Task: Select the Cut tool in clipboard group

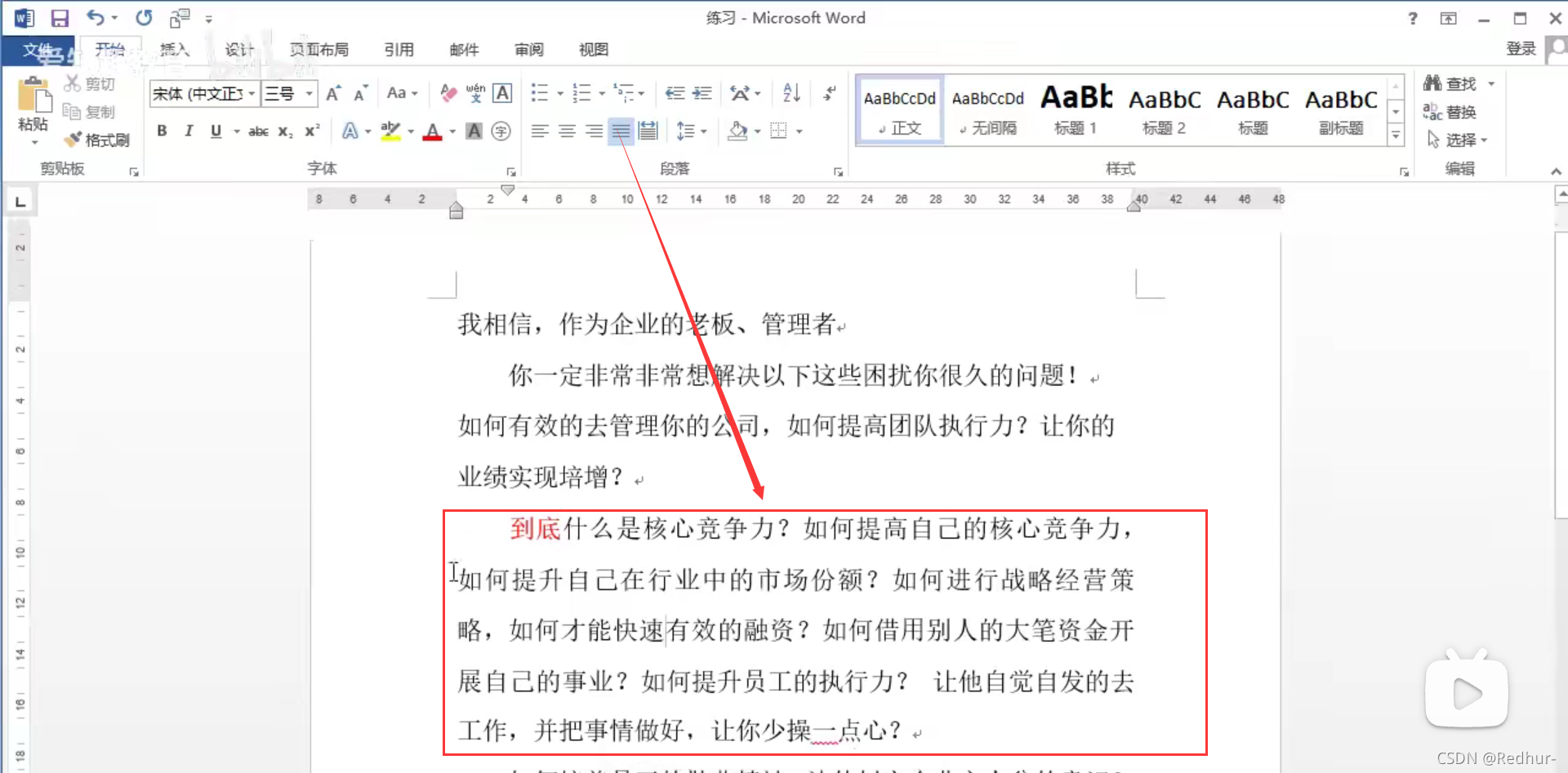Action: point(89,82)
